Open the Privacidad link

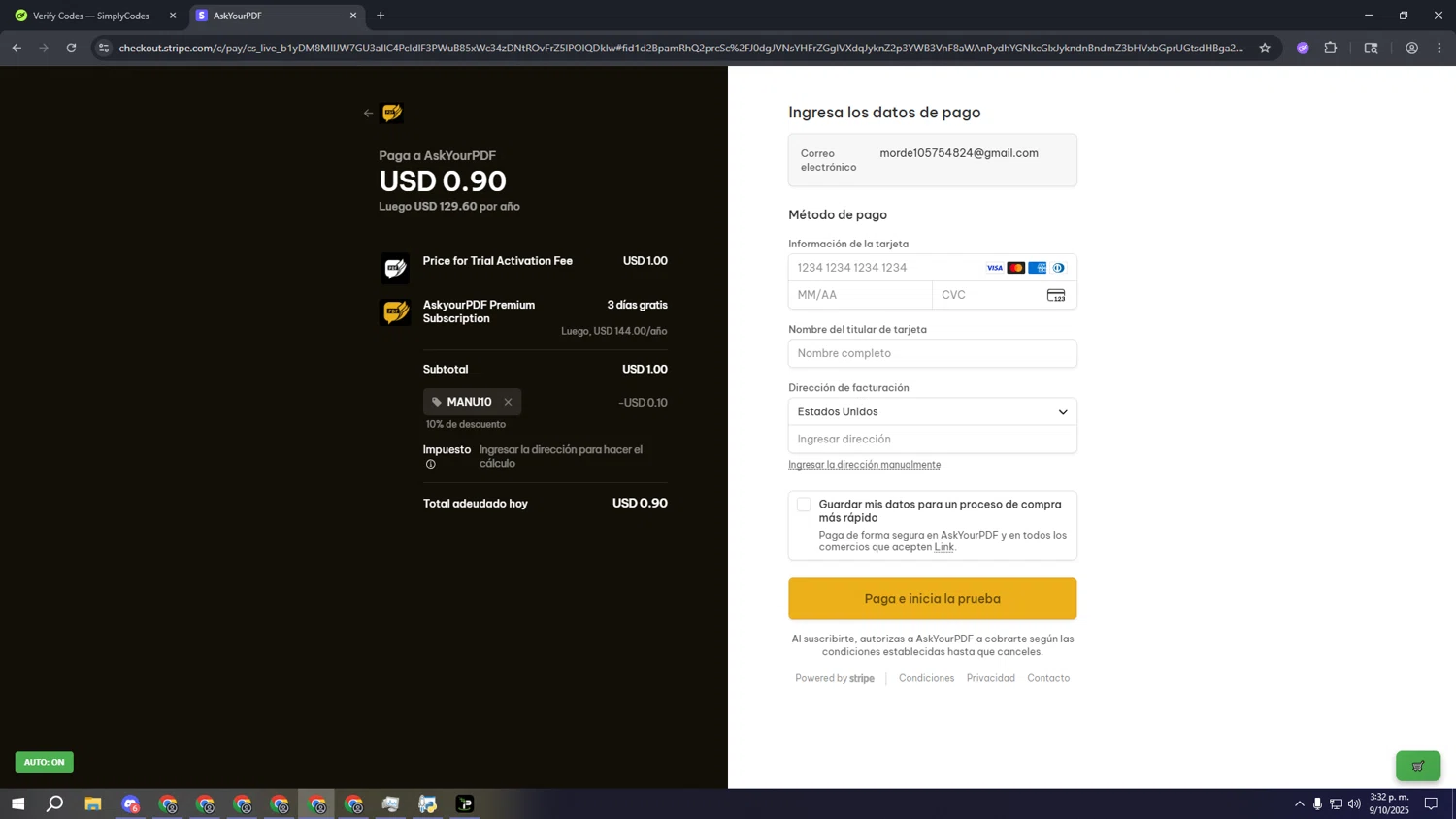pyautogui.click(x=991, y=678)
